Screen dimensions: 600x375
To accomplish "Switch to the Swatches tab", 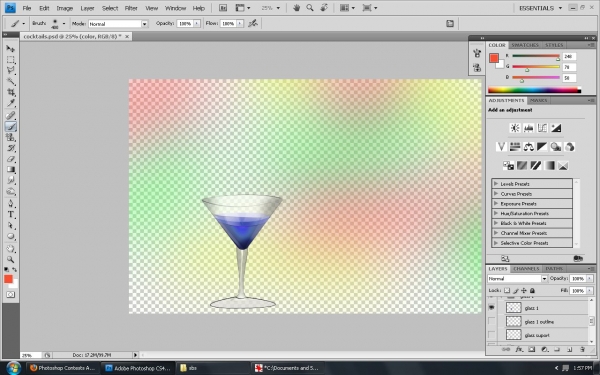I will coord(525,45).
